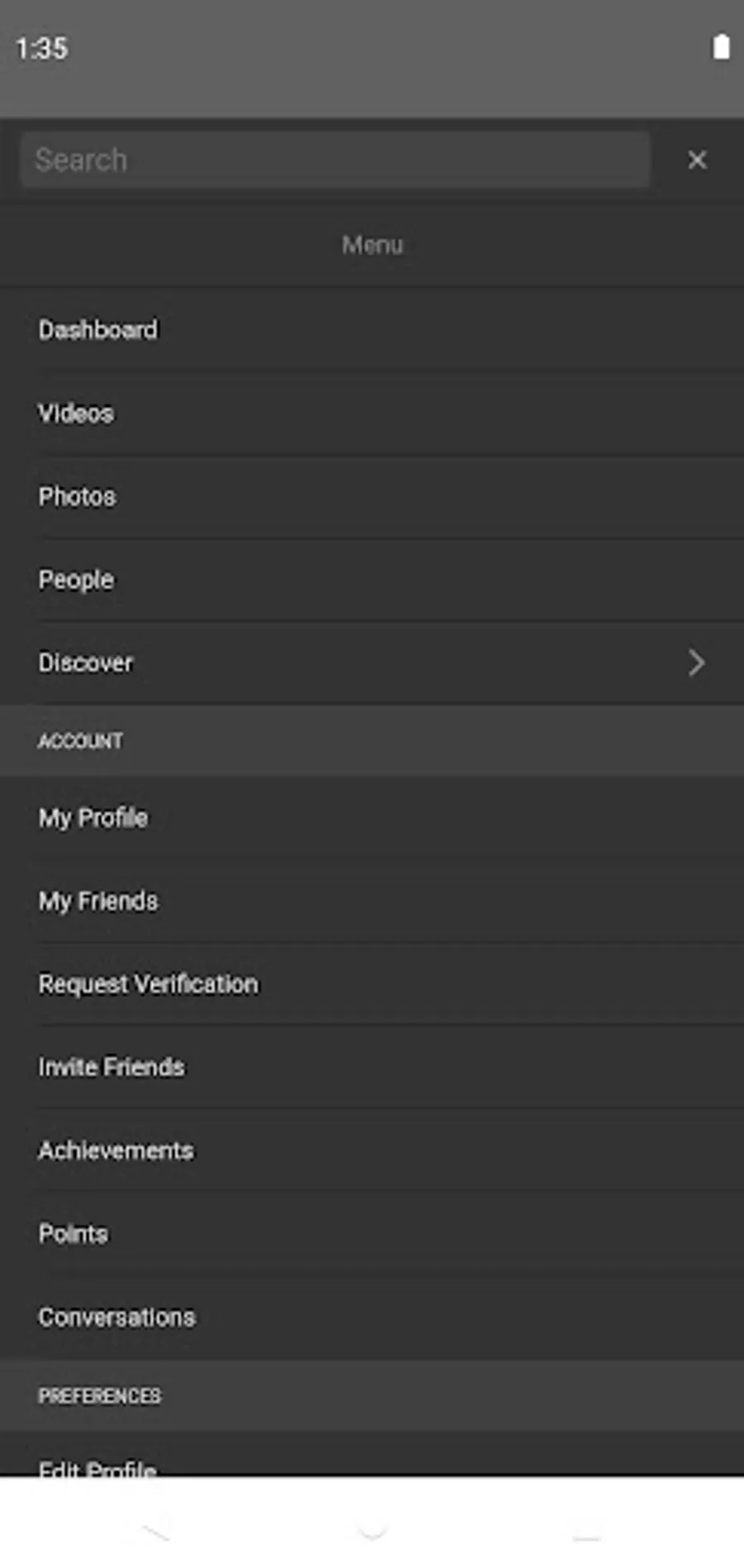Open the Discover menu item
Screen dimensions: 744x1568
[372, 662]
